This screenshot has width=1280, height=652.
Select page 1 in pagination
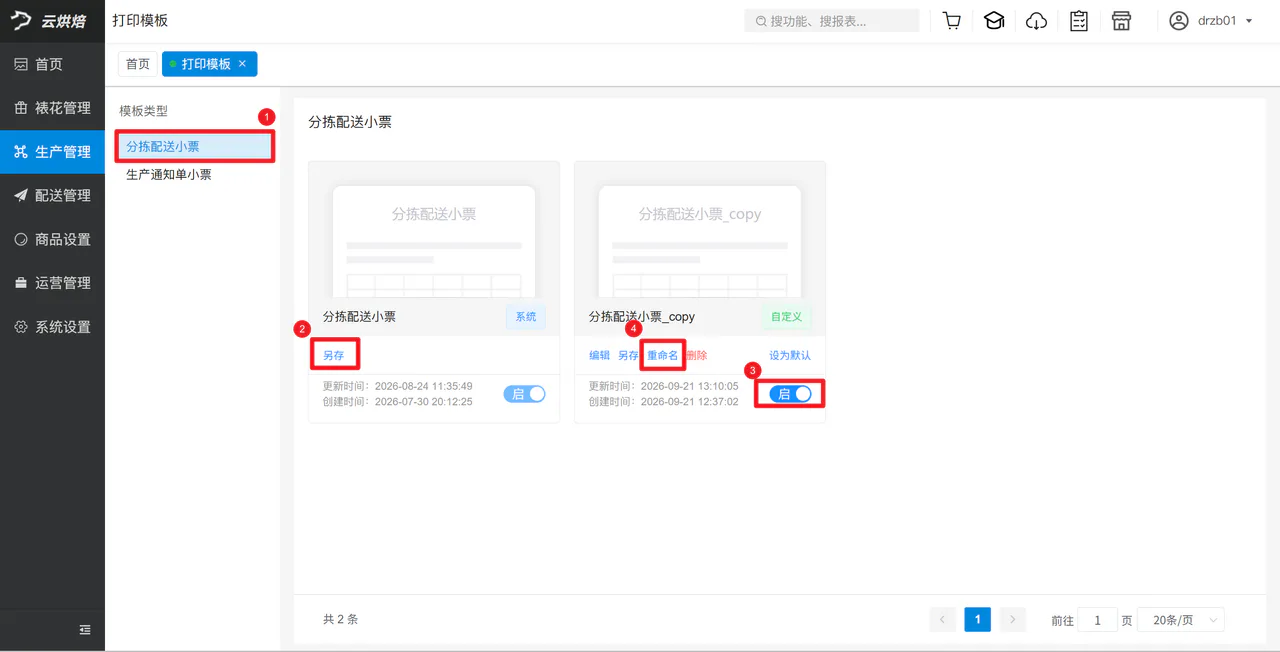click(x=978, y=620)
